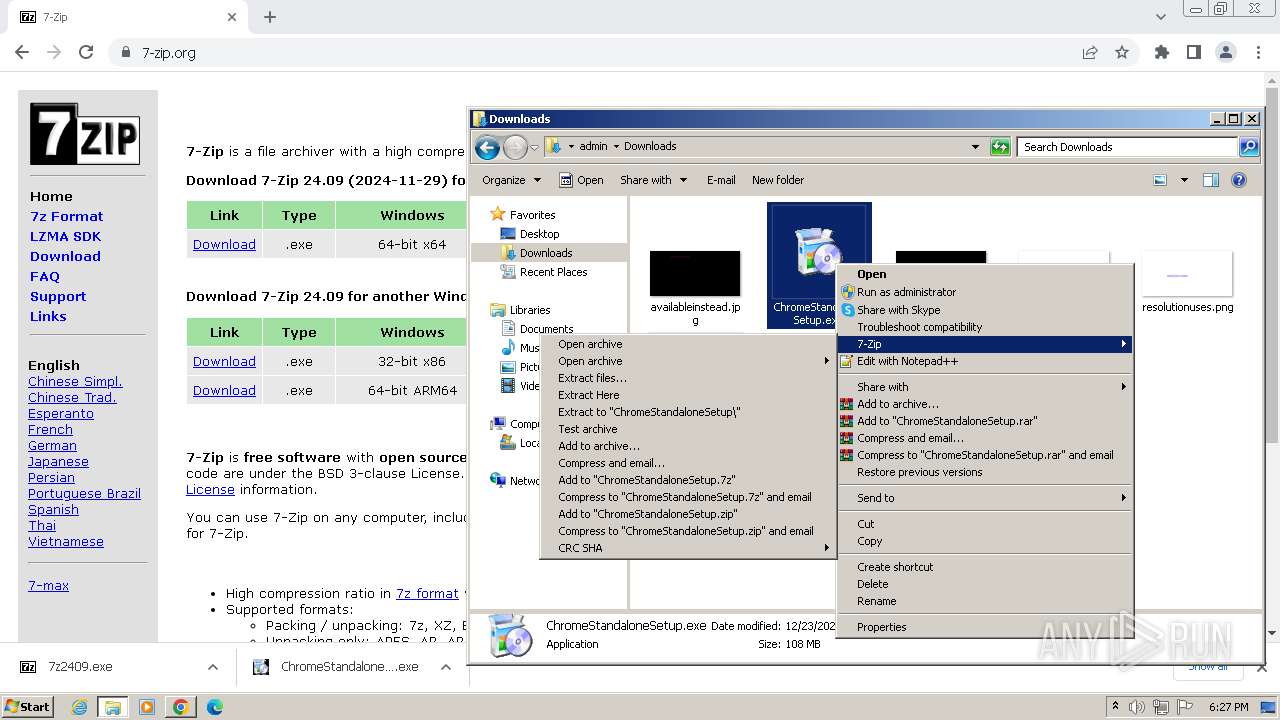Click the New folder toolbar button
The image size is (1280, 720).
tap(778, 180)
